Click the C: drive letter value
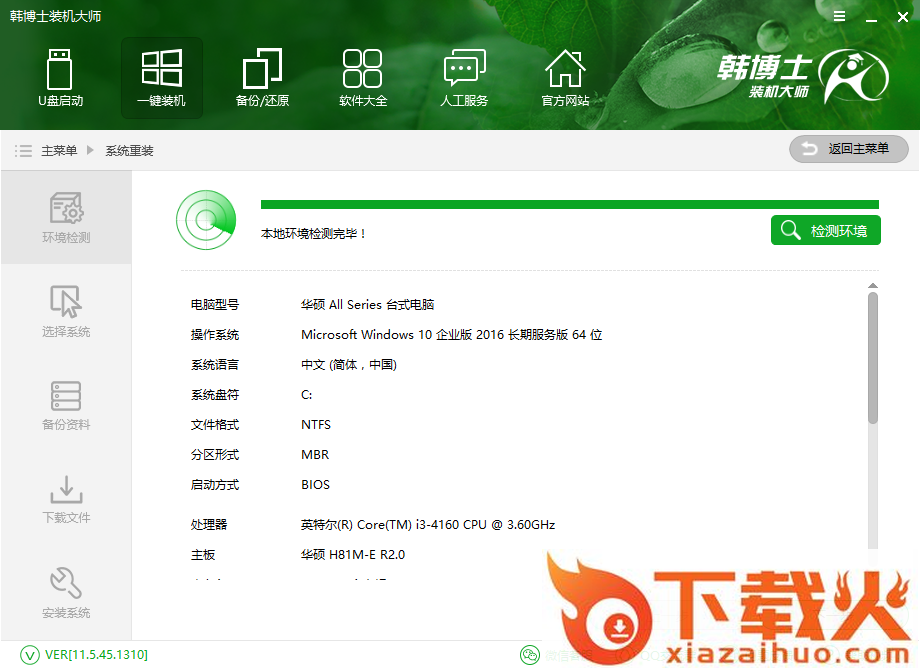The image size is (920, 670). (306, 394)
